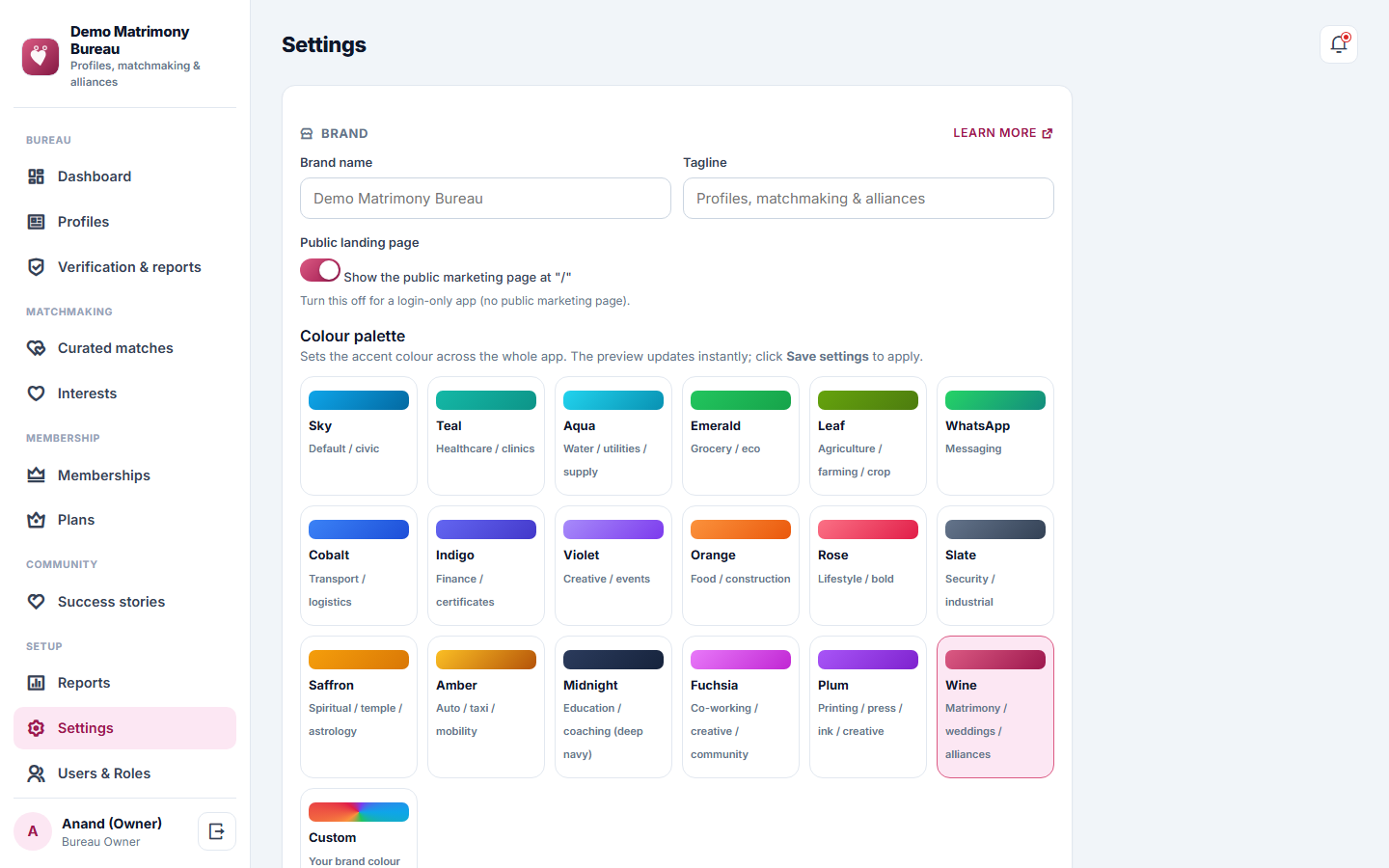Toggle the public landing page switch off

pyautogui.click(x=320, y=270)
